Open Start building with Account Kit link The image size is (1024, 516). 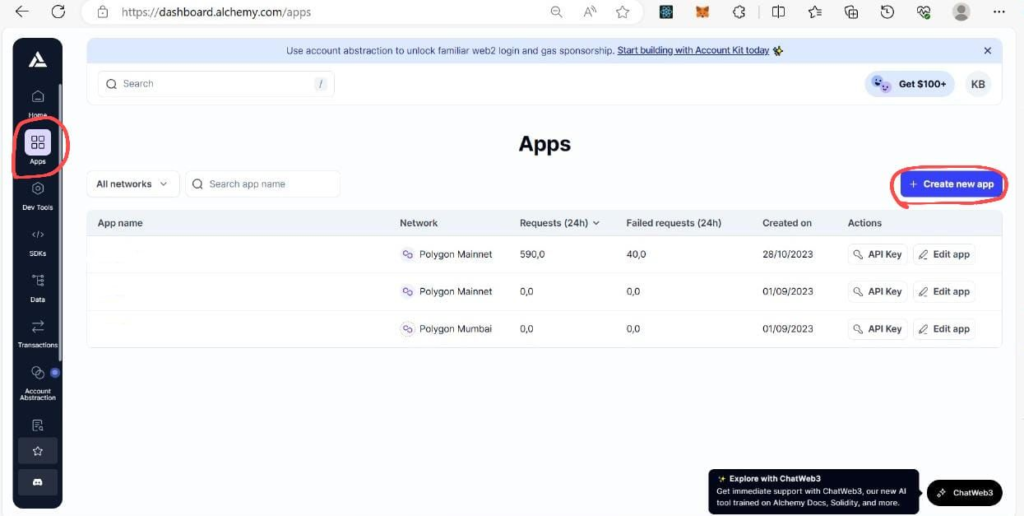pos(693,50)
